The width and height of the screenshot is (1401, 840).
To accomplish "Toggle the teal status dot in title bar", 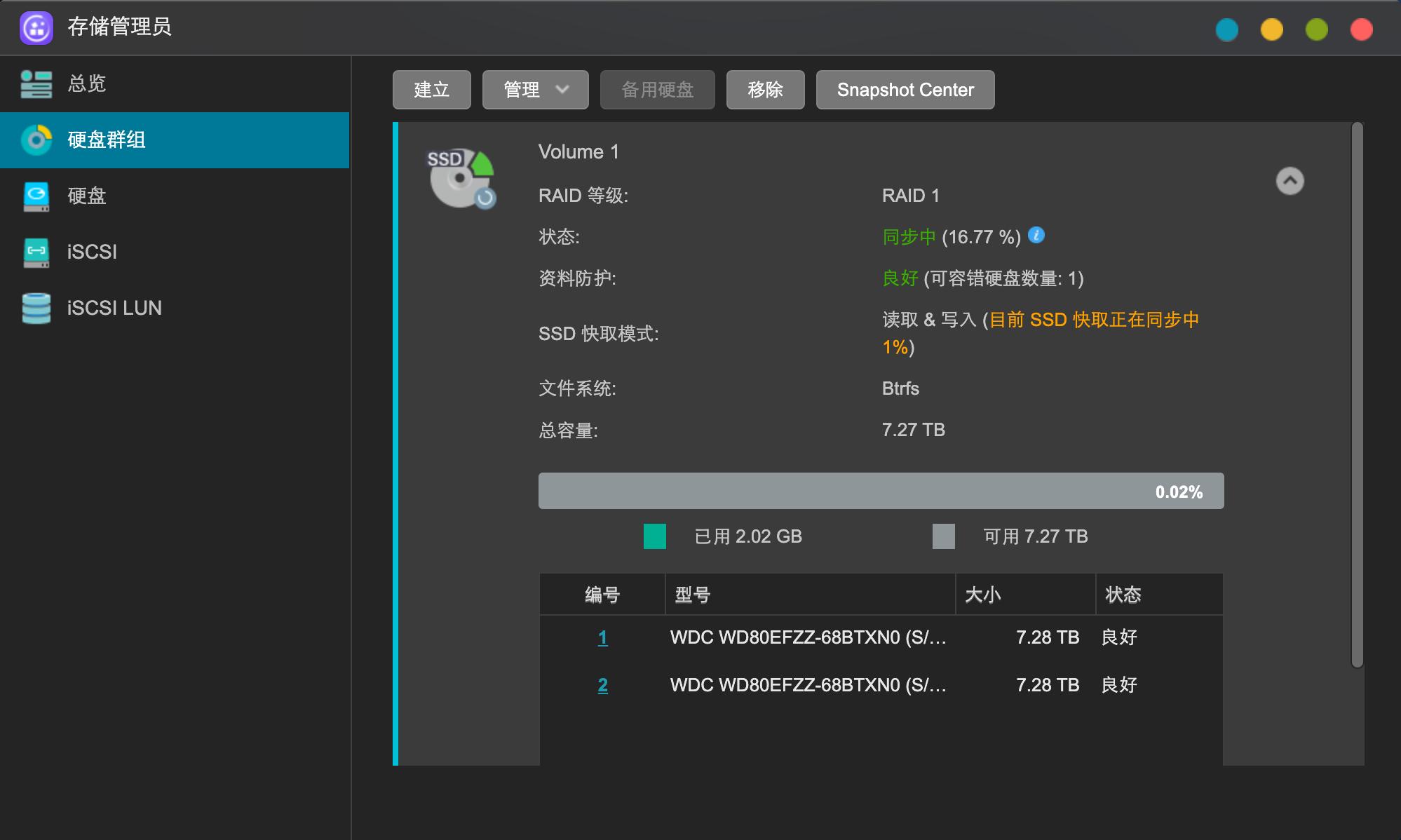I will 1227,29.
